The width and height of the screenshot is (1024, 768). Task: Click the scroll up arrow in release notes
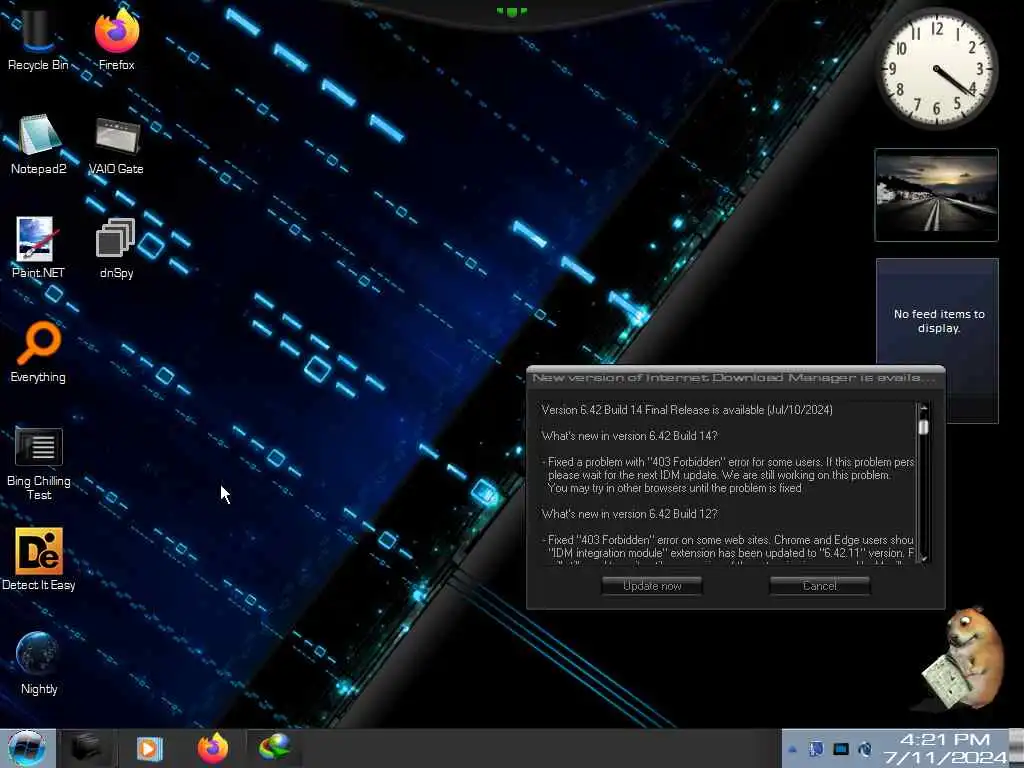coord(923,409)
